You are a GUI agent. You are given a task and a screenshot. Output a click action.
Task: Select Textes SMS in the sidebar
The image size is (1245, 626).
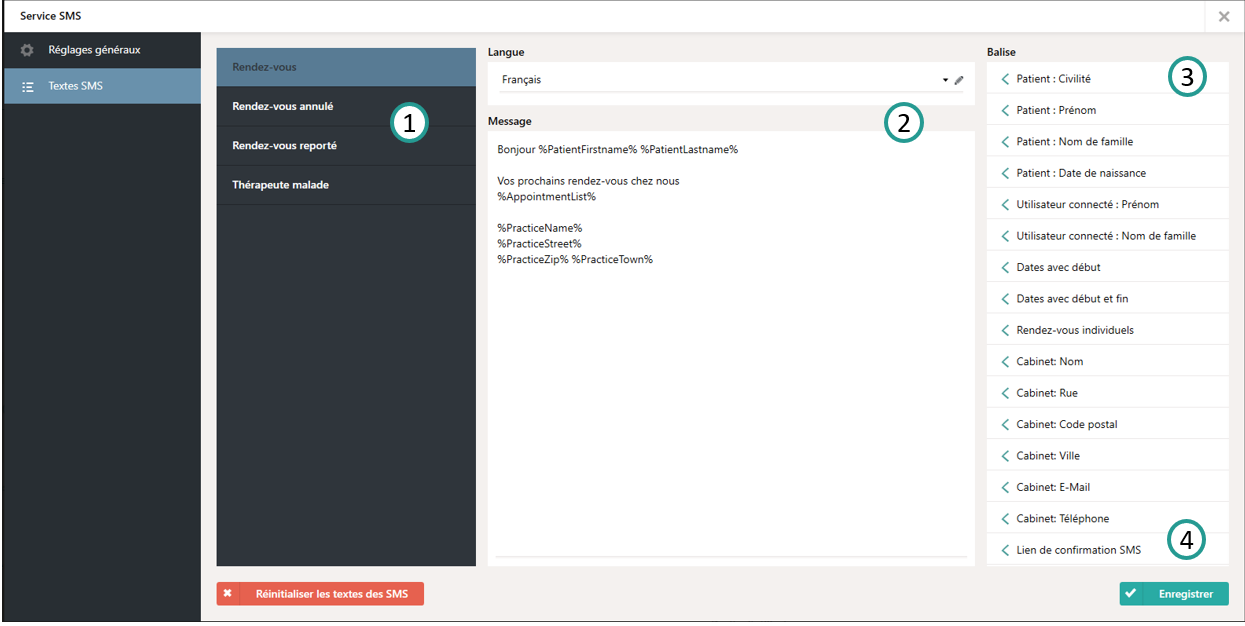pyautogui.click(x=75, y=86)
